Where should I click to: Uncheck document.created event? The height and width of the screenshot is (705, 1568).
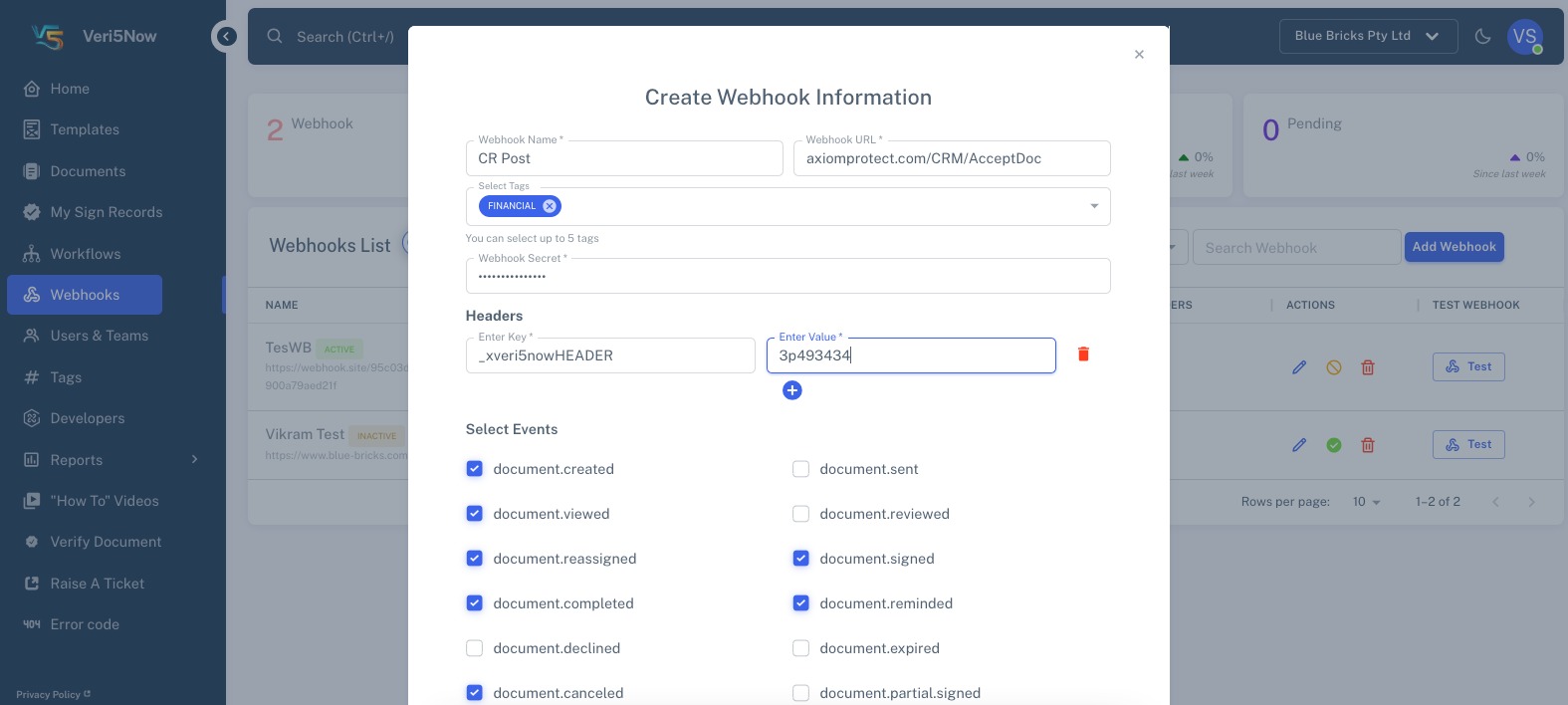(475, 469)
